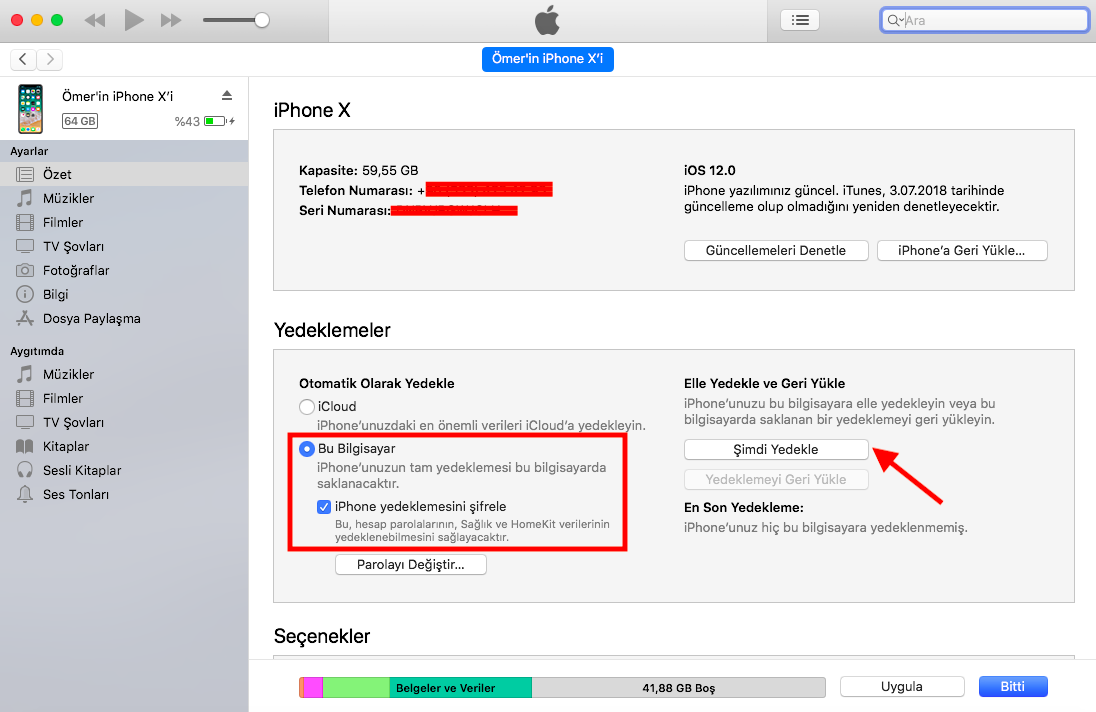1096x712 pixels.
Task: Go forward with the right chevron
Action: pyautogui.click(x=50, y=59)
